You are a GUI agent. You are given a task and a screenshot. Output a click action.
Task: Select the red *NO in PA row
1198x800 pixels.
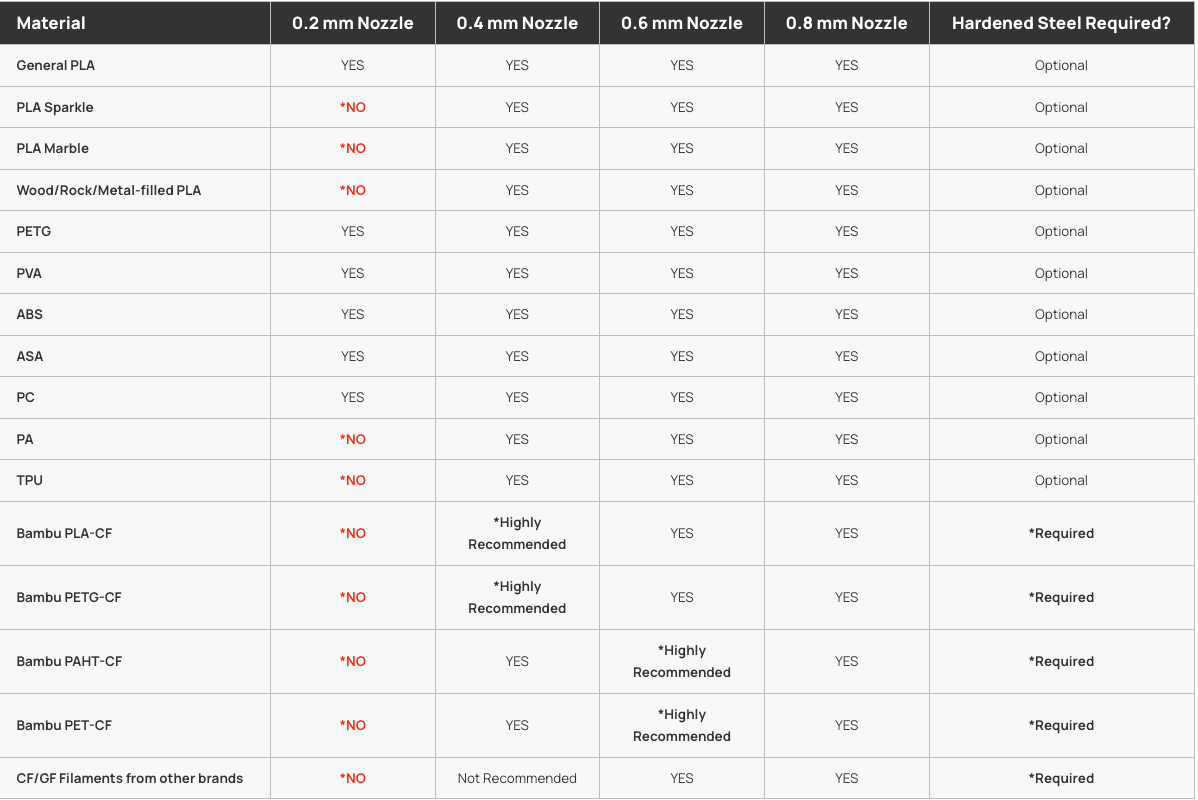click(353, 439)
